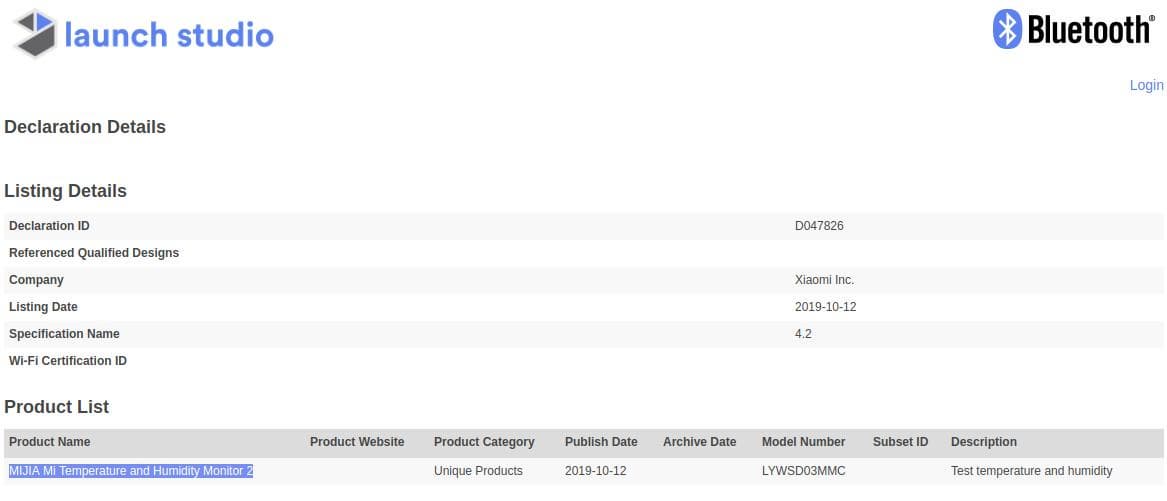This screenshot has height=501, width=1167.
Task: Click the Xiaomi Inc. company value
Action: tap(824, 280)
